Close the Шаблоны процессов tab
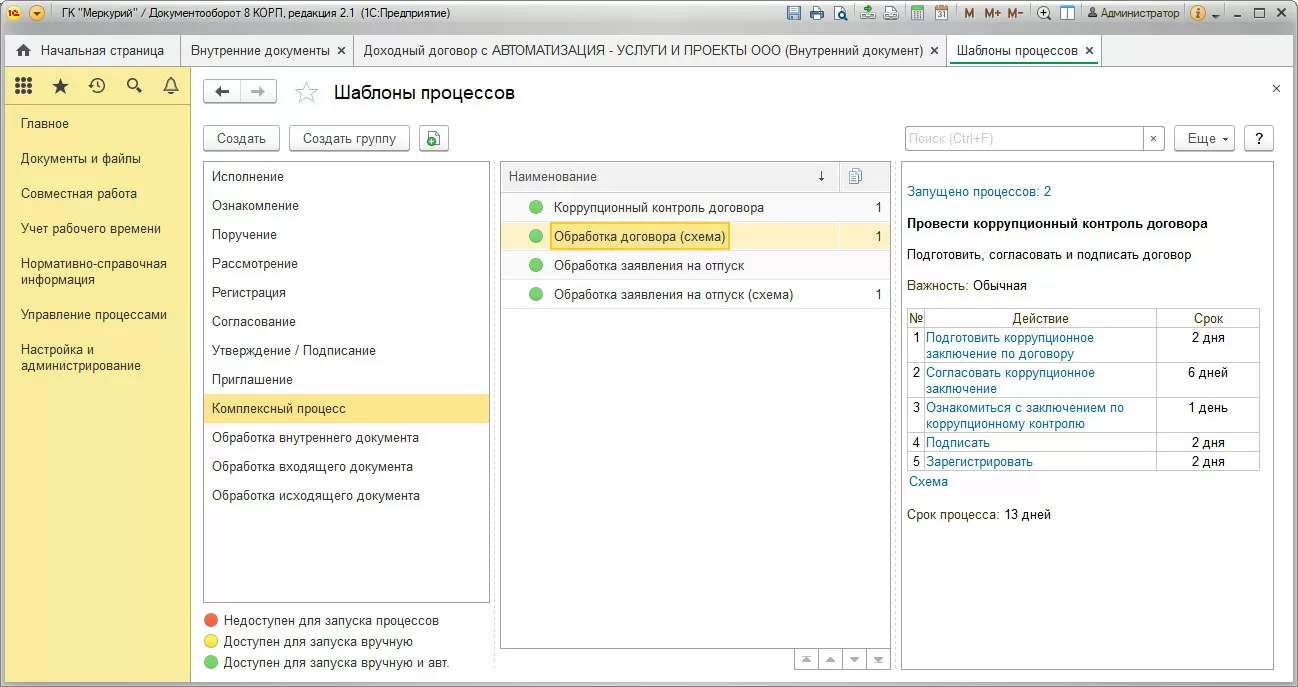 (1089, 50)
